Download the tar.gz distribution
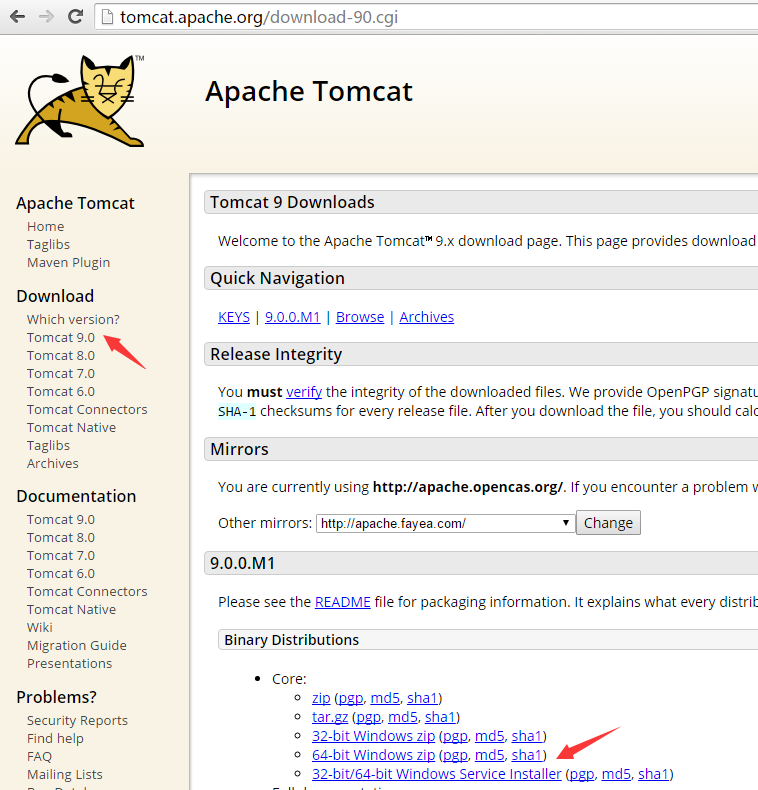758x790 pixels. pyautogui.click(x=330, y=717)
